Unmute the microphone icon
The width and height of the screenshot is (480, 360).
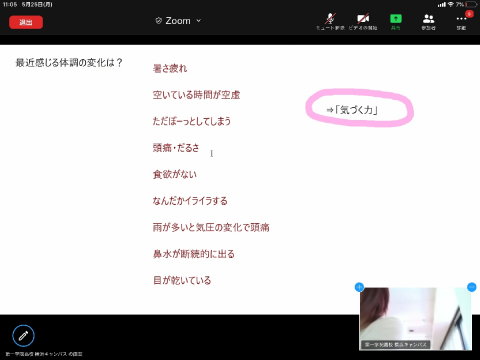tap(330, 19)
